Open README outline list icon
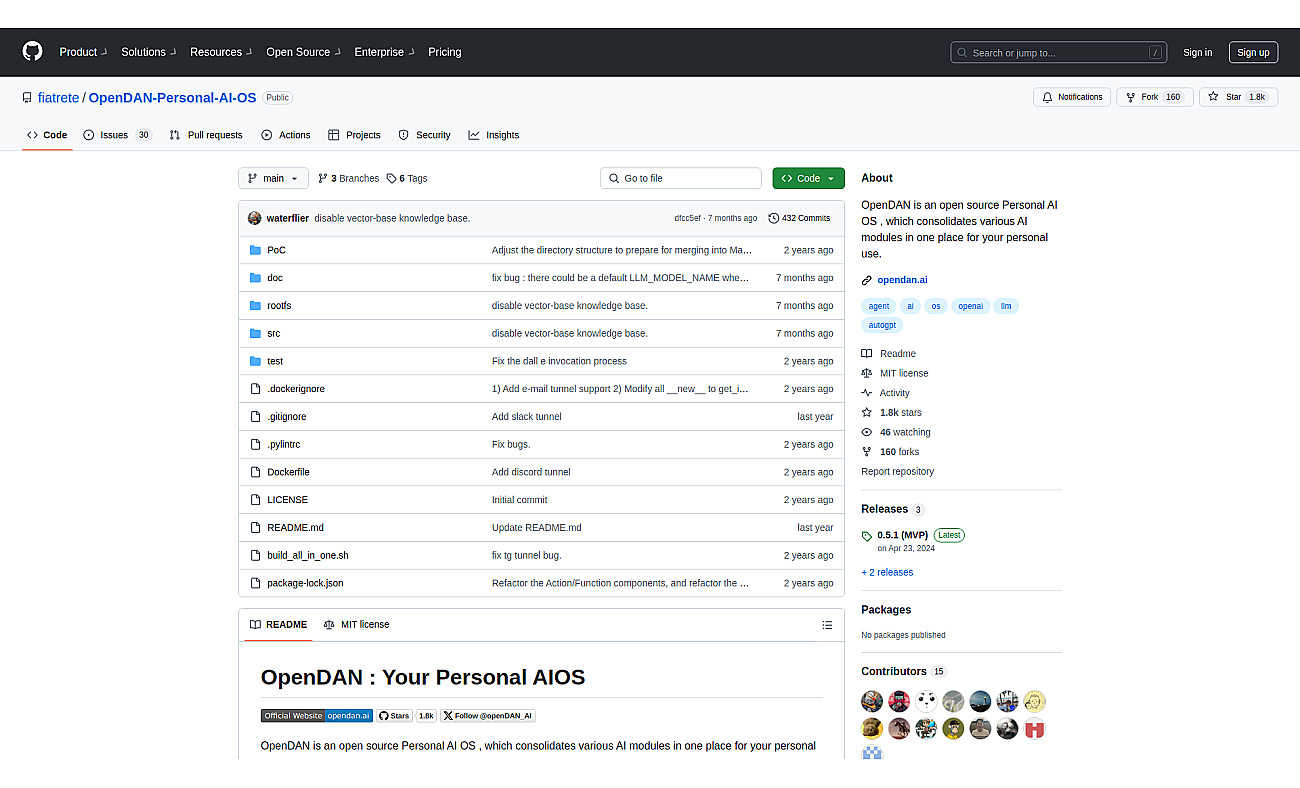The width and height of the screenshot is (1300, 788). 827,625
